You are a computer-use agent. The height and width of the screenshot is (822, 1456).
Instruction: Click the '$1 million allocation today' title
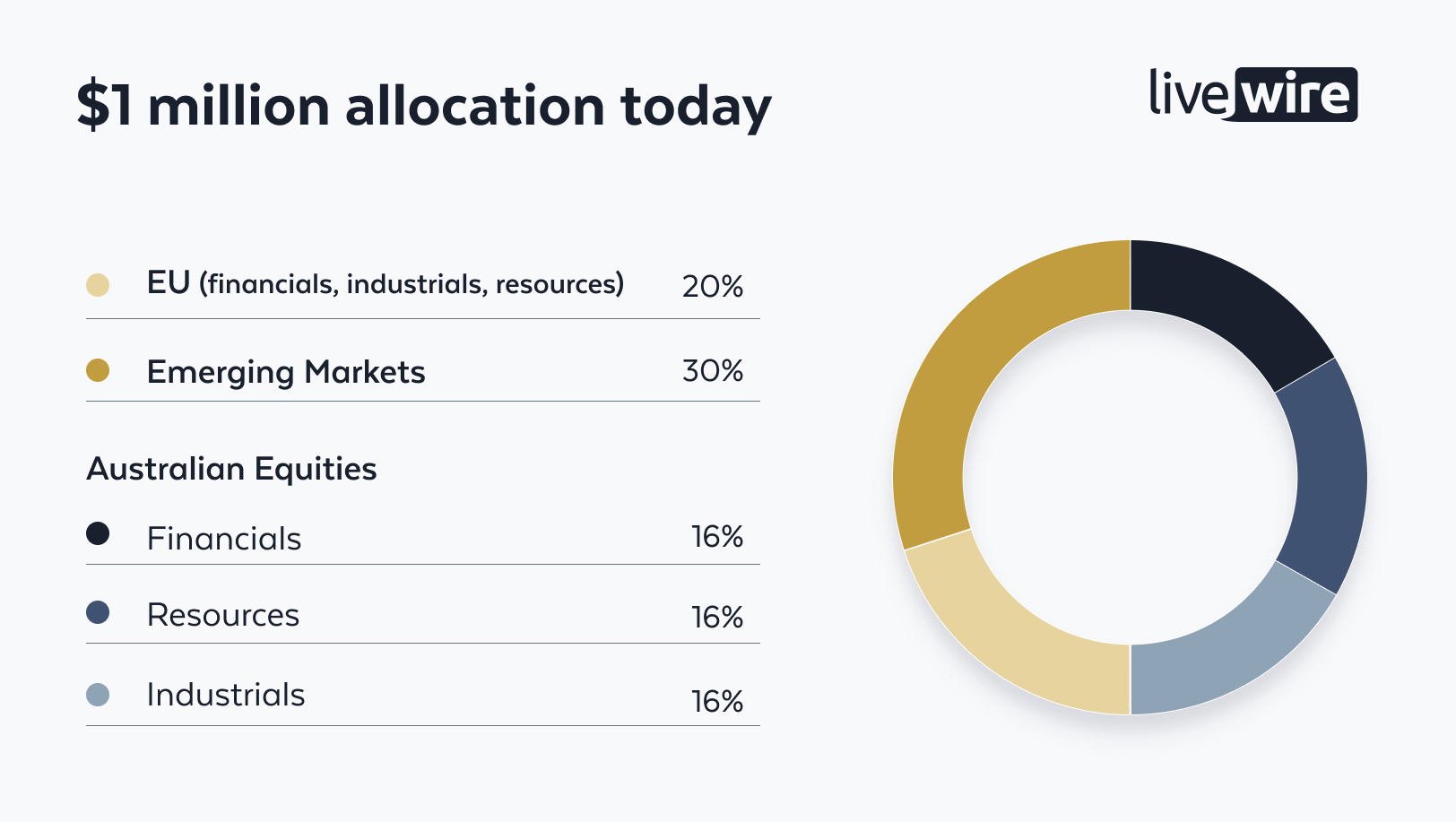tap(423, 107)
